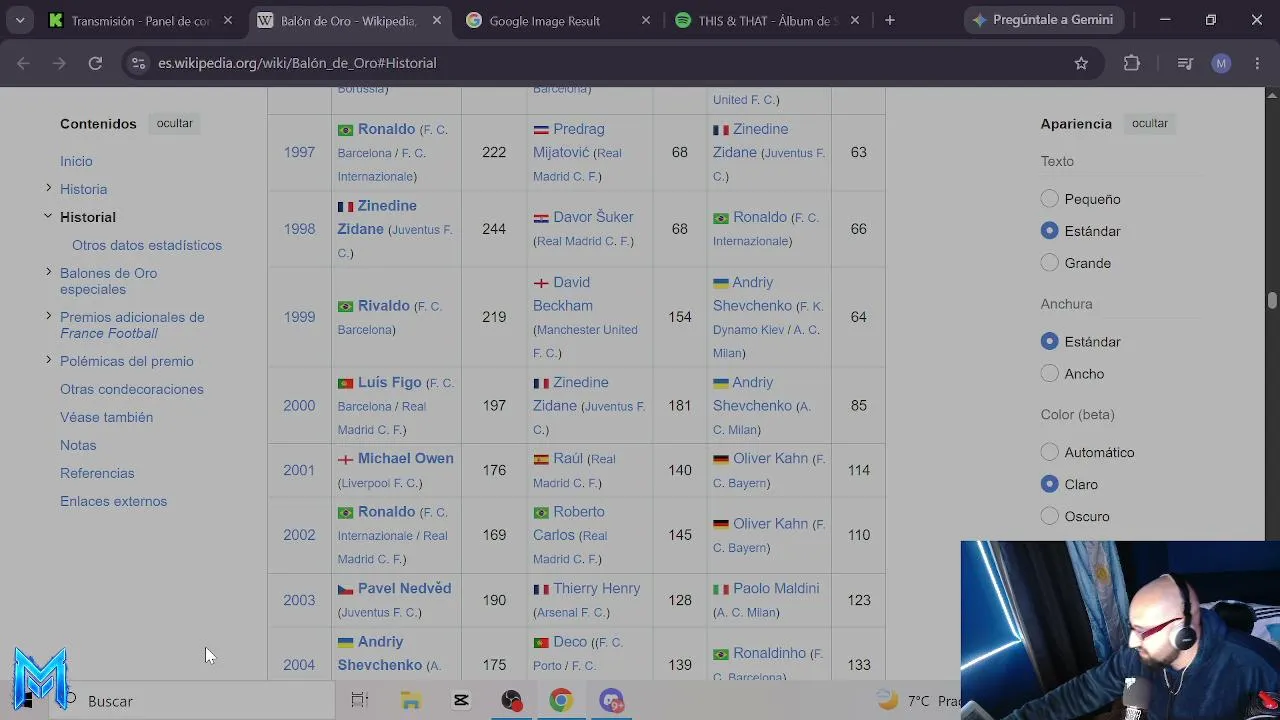
Task: Open the 1997 year link
Action: point(299,152)
